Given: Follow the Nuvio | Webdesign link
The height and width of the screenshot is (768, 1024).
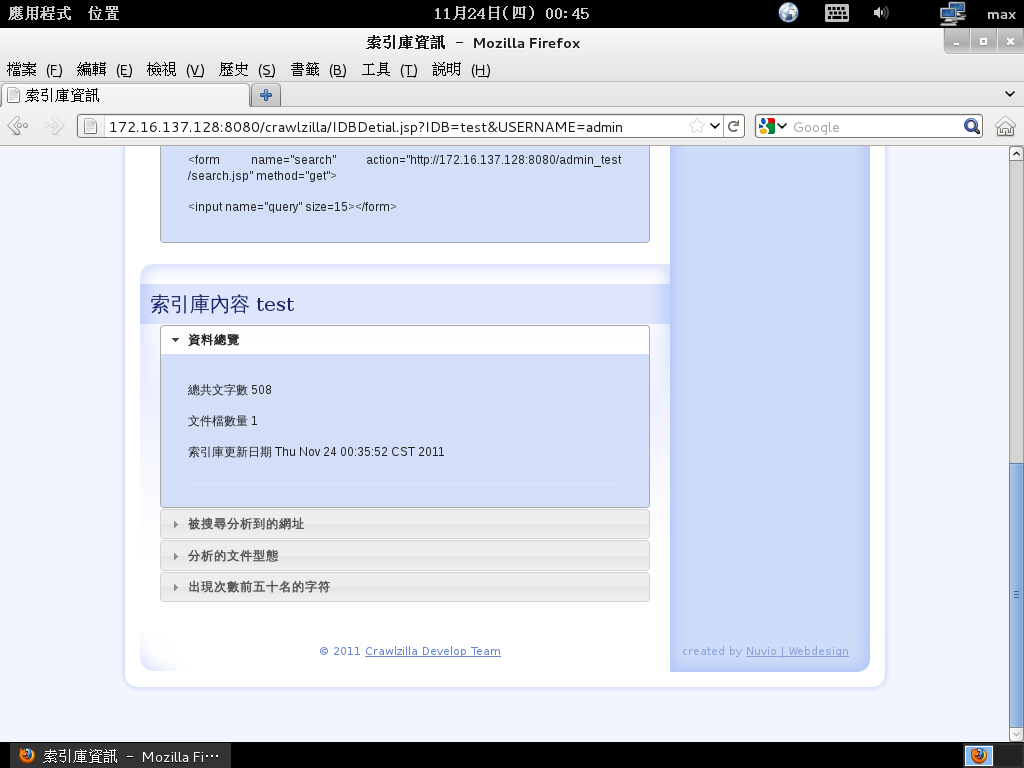Looking at the screenshot, I should click(x=797, y=651).
